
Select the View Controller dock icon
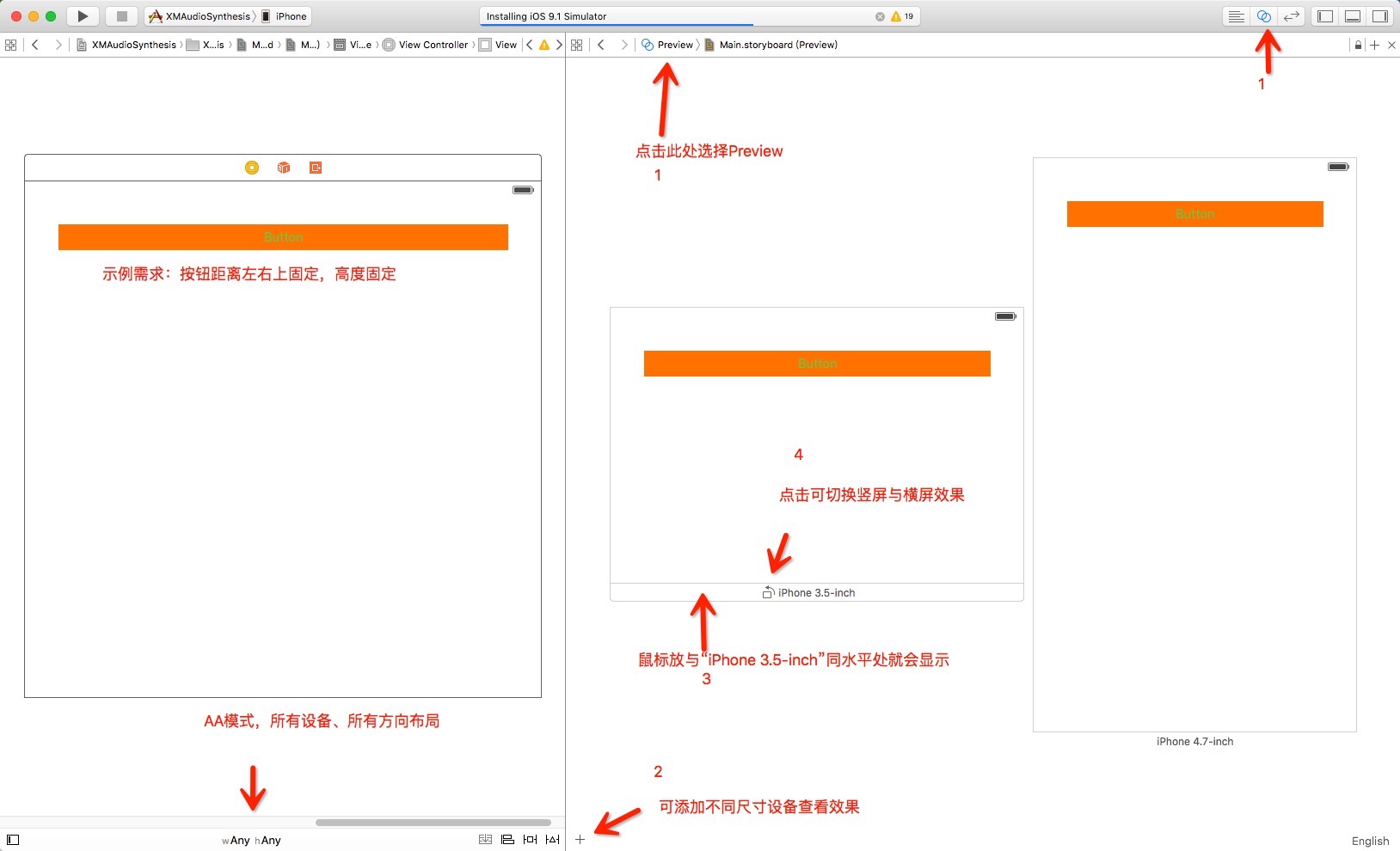tap(252, 168)
